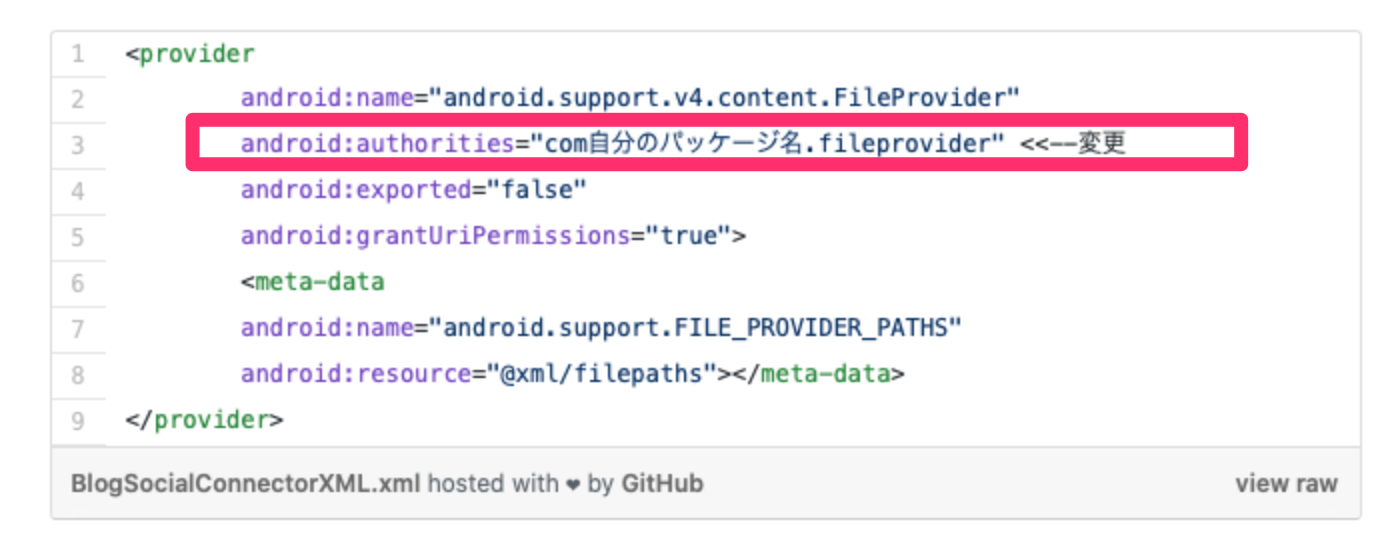Select line number 4

[x=78, y=191]
